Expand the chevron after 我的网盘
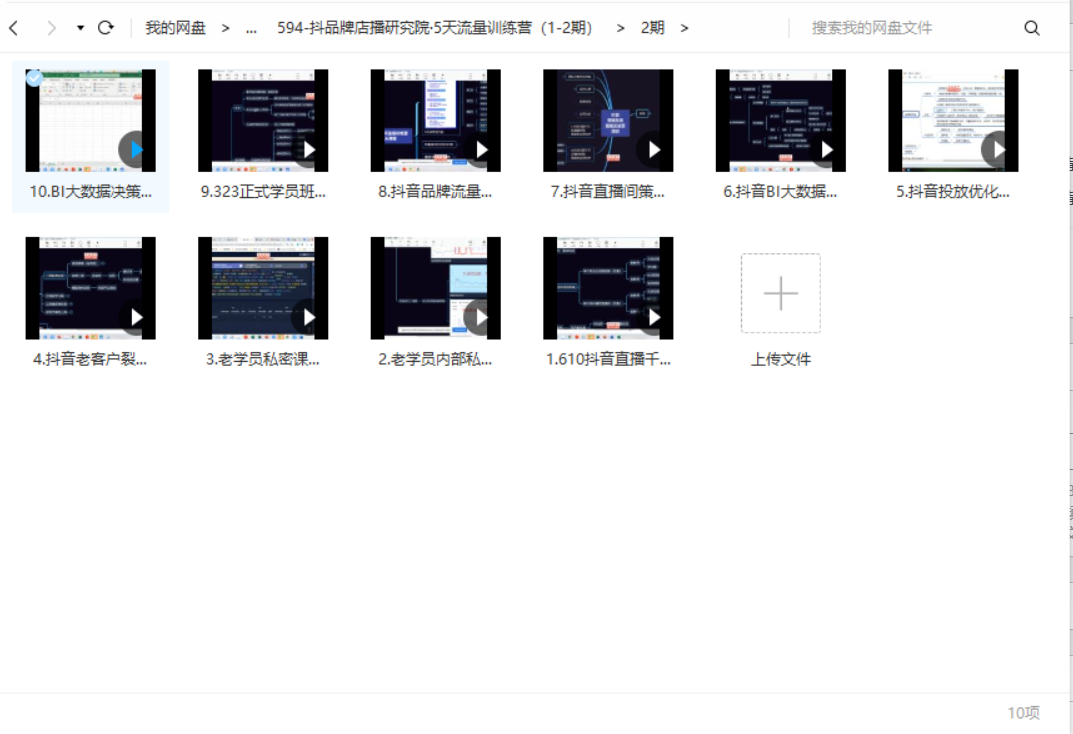 pos(225,28)
